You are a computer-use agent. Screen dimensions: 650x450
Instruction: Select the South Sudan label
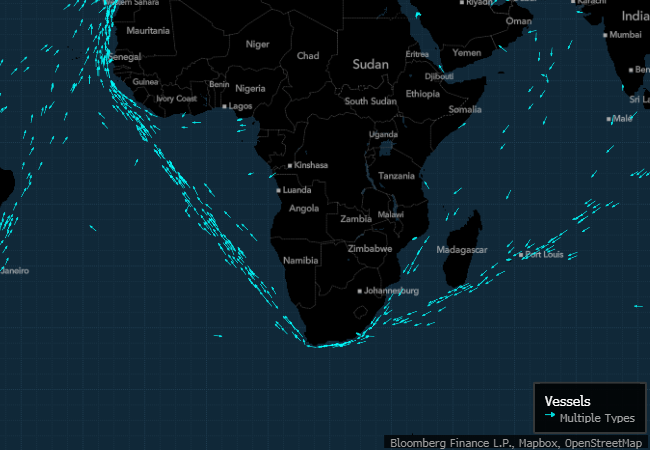click(371, 101)
